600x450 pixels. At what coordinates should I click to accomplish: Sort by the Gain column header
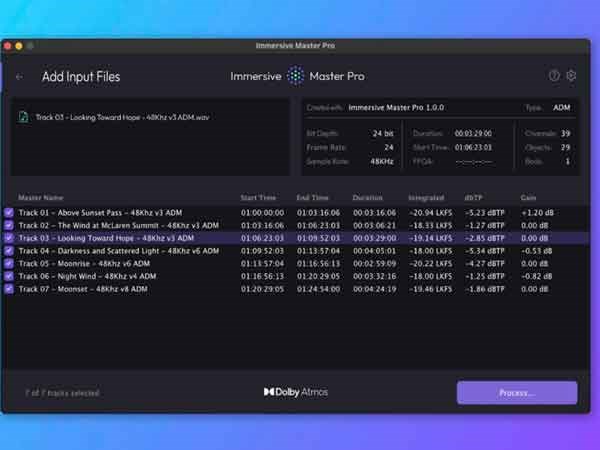(x=528, y=198)
